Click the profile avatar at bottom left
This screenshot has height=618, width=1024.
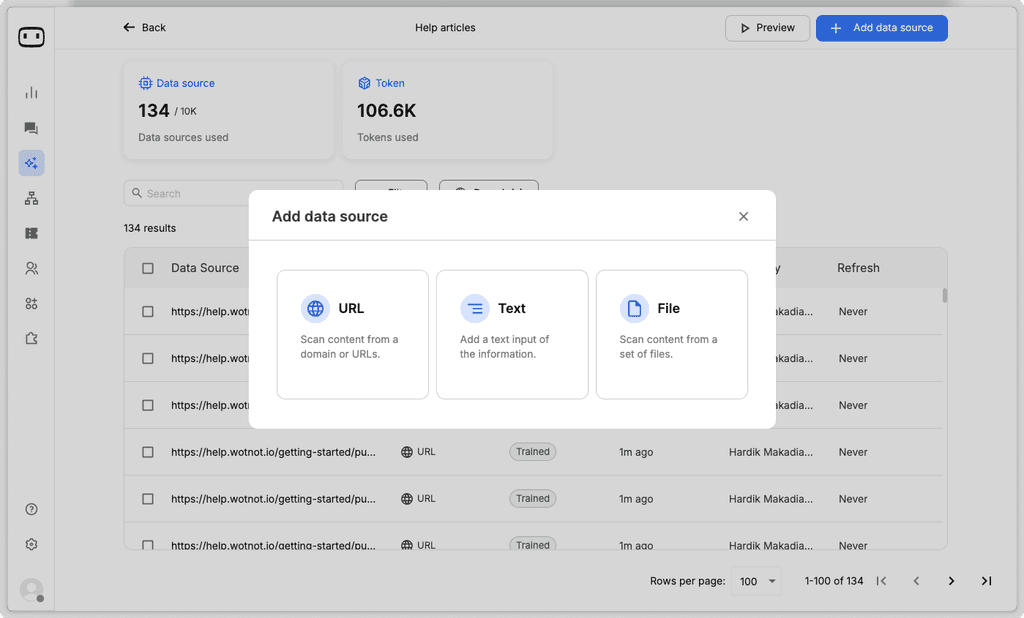click(x=31, y=590)
